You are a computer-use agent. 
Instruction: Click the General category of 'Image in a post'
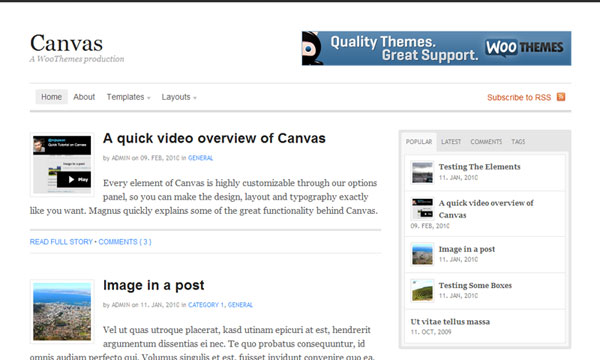[240, 305]
